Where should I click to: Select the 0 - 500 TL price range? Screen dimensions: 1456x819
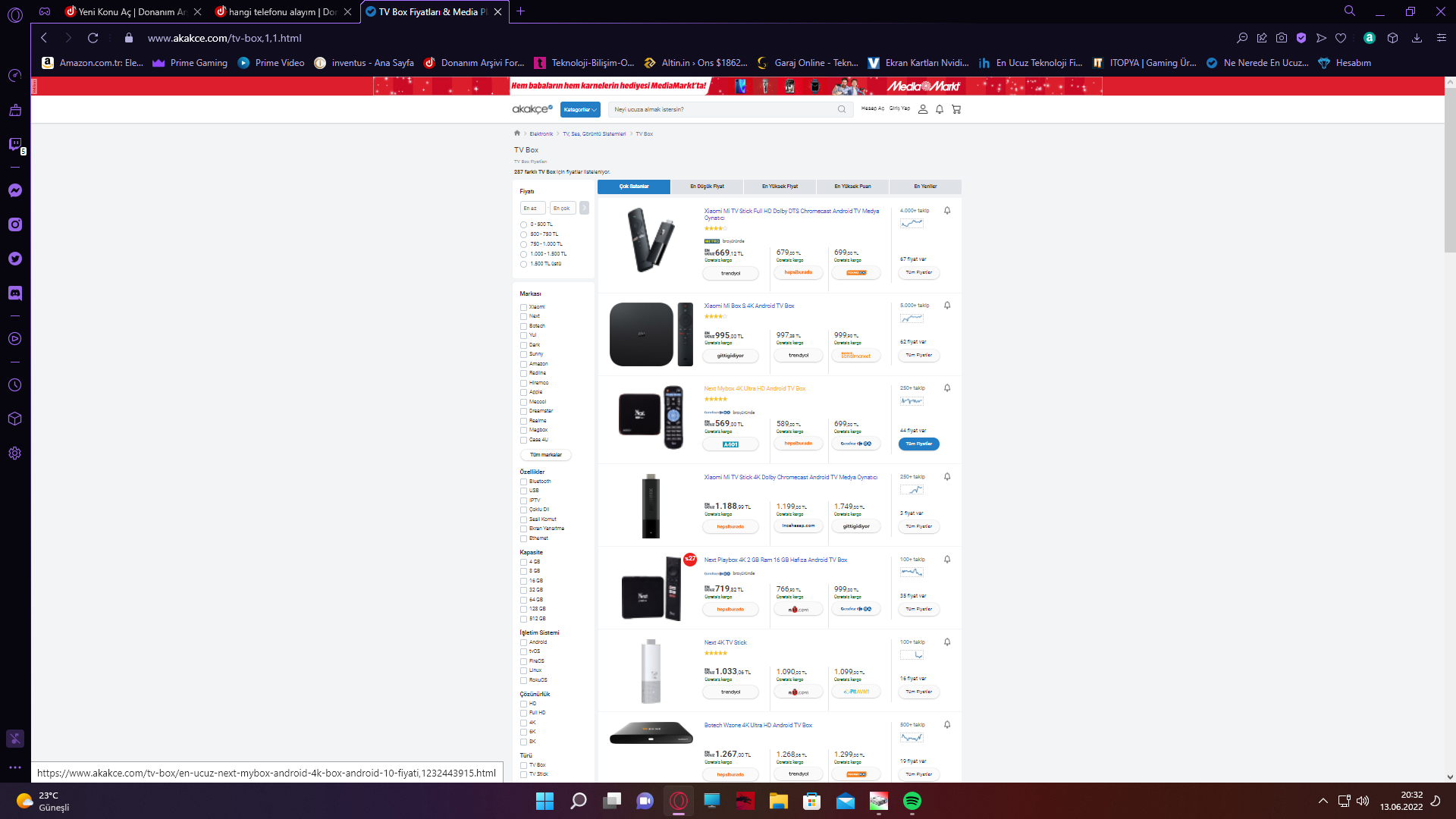click(523, 224)
